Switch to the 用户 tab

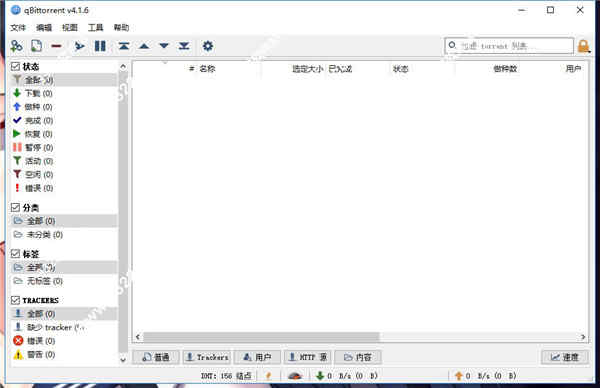point(257,357)
